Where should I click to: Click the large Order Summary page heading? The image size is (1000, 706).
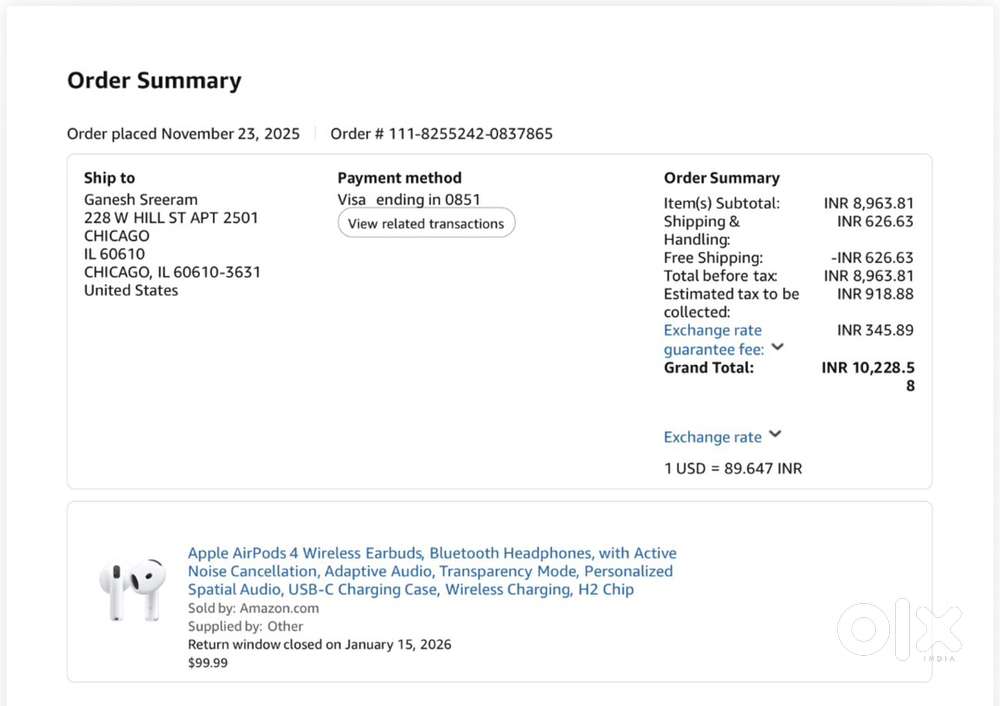[x=154, y=80]
